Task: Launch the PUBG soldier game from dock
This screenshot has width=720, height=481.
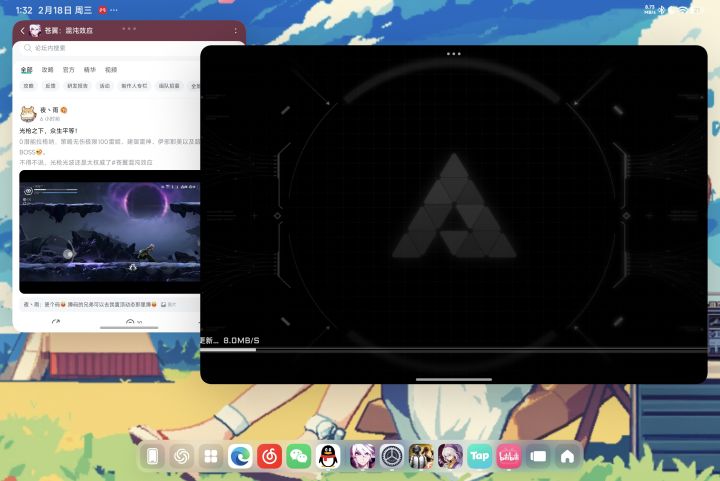Action: point(421,456)
